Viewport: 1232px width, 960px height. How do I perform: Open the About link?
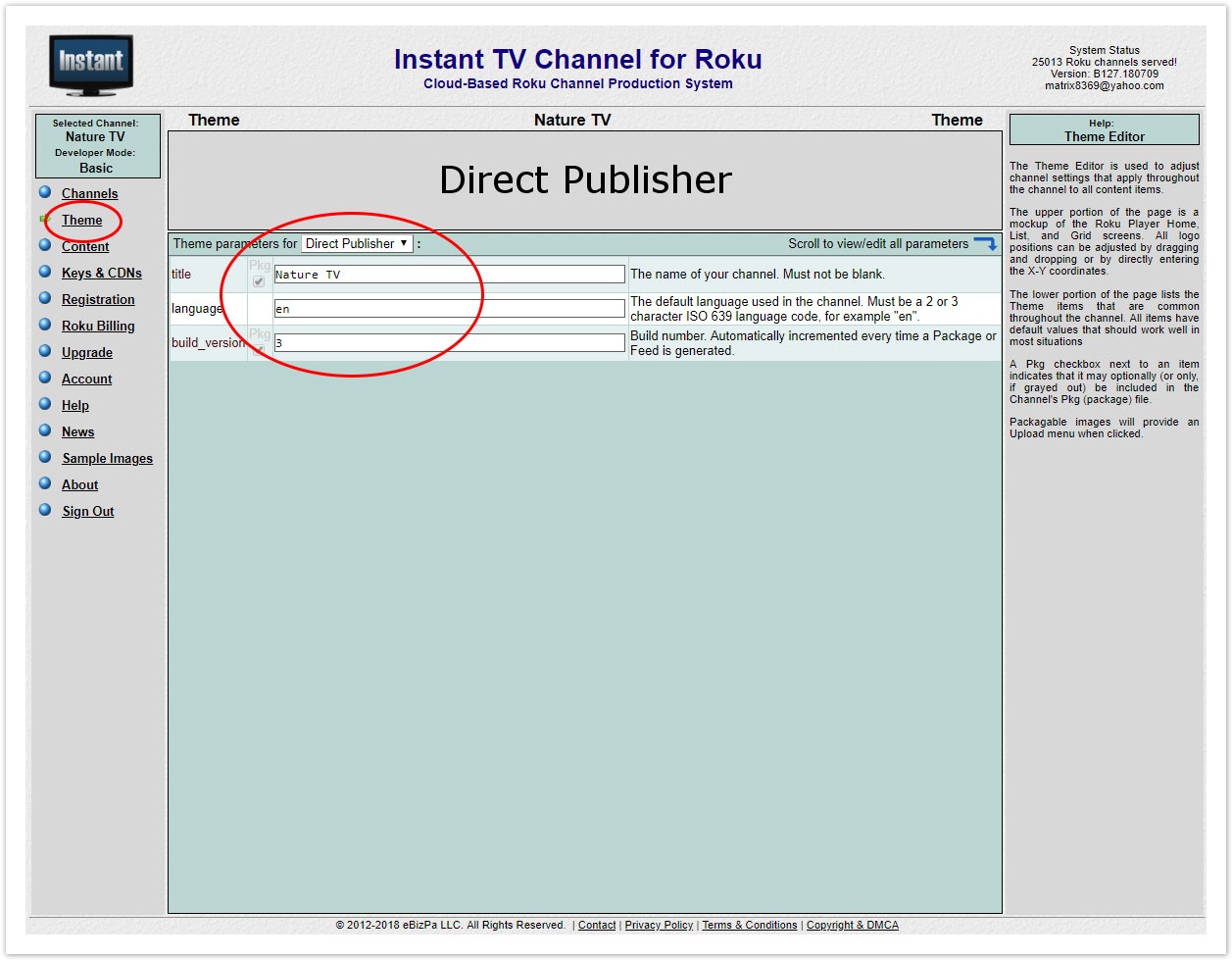point(80,484)
